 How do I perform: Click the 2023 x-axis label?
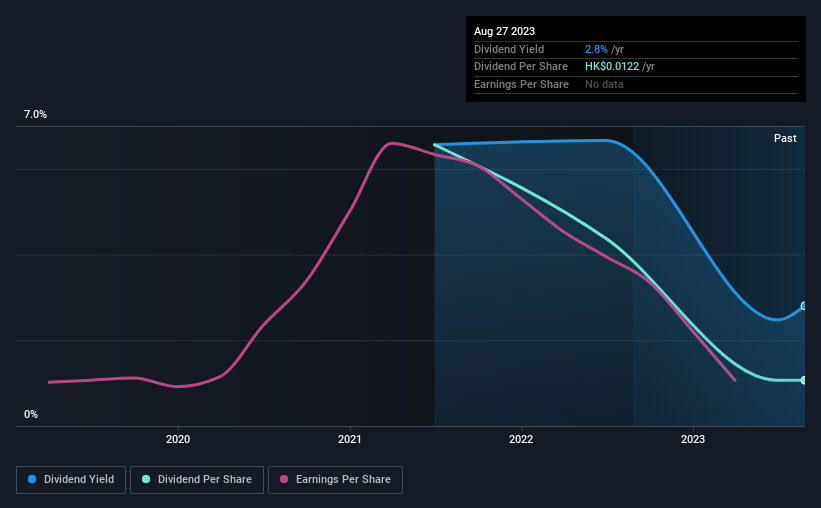click(x=693, y=439)
